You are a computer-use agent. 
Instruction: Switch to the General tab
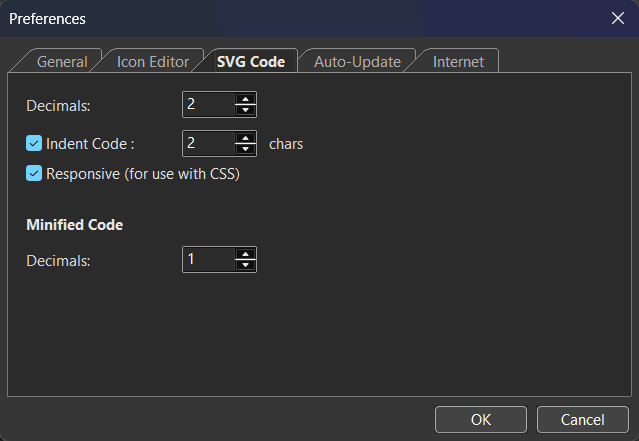[x=62, y=62]
